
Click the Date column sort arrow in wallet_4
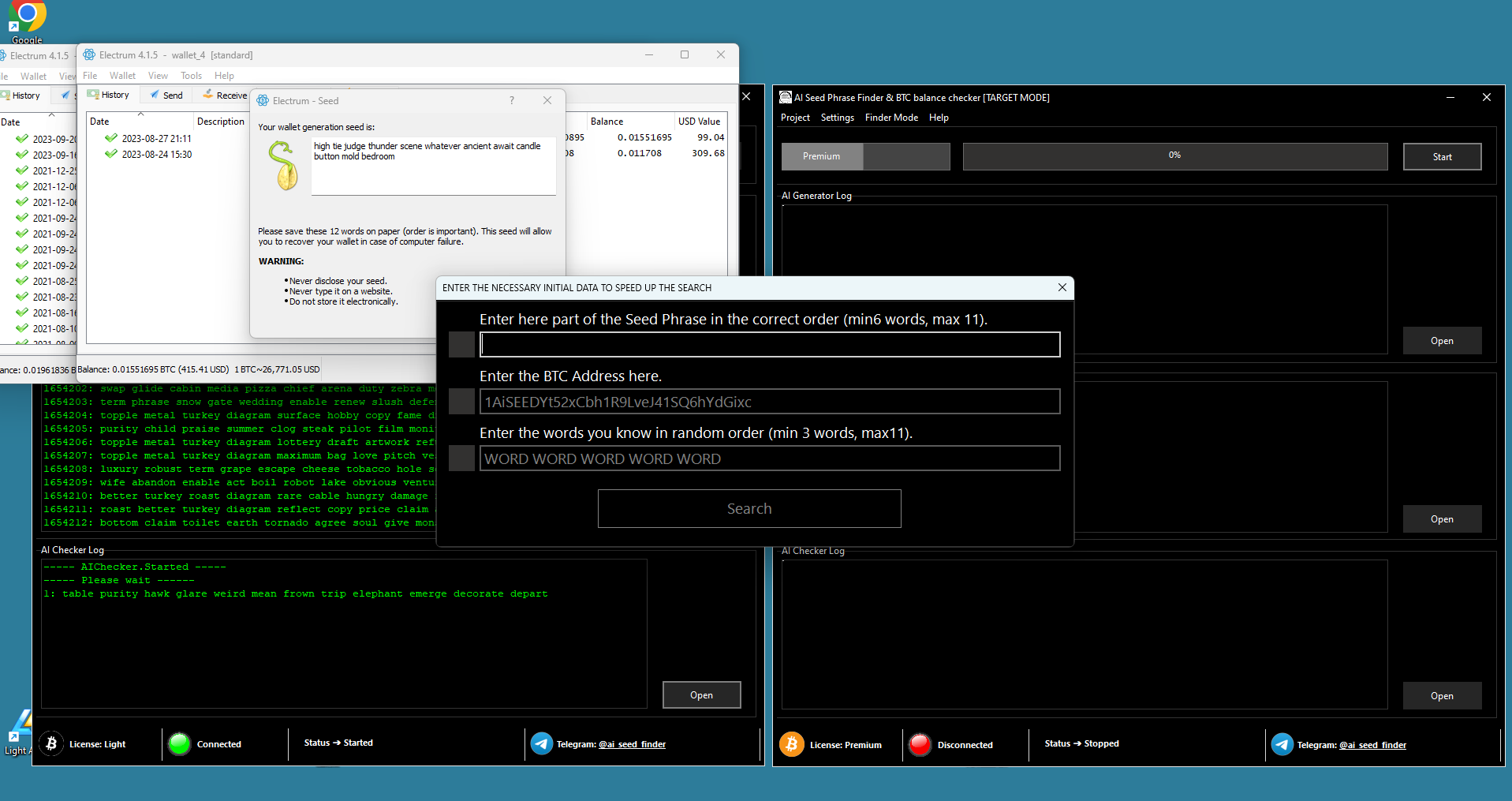click(140, 114)
